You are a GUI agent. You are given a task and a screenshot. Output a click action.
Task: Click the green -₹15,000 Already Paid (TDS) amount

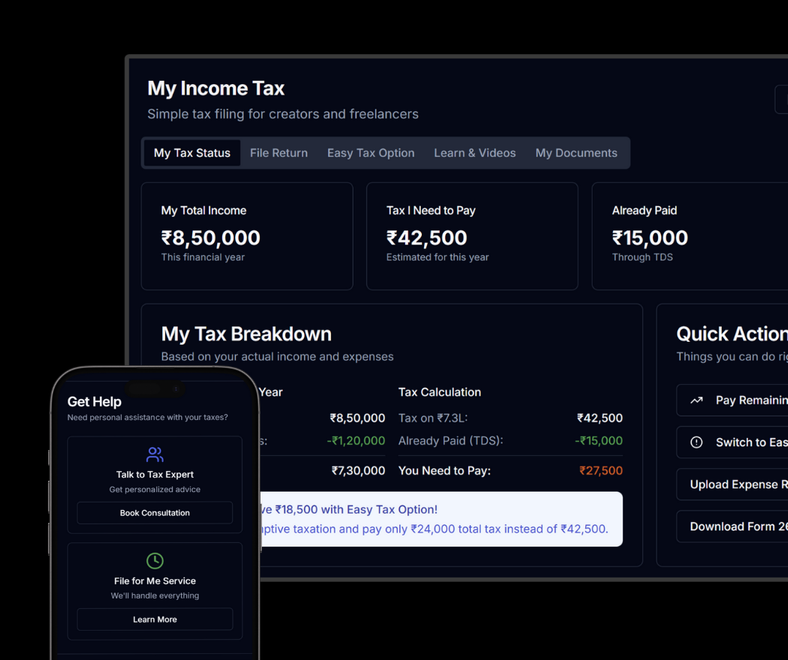(x=598, y=441)
